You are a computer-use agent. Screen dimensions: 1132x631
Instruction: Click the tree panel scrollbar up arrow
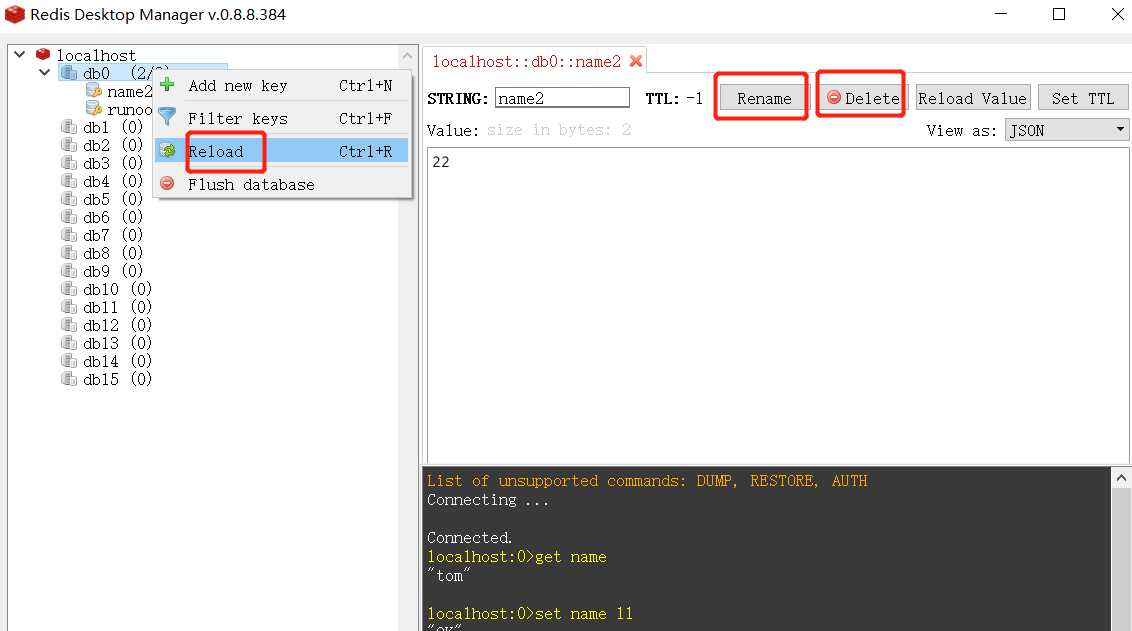point(407,56)
